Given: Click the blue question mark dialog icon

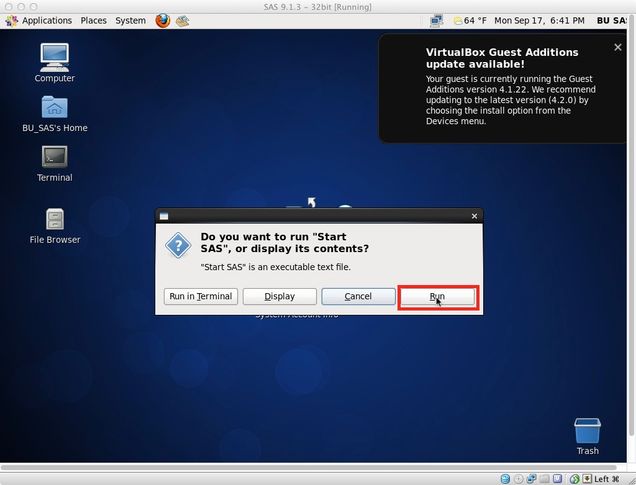Looking at the screenshot, I should pos(178,245).
